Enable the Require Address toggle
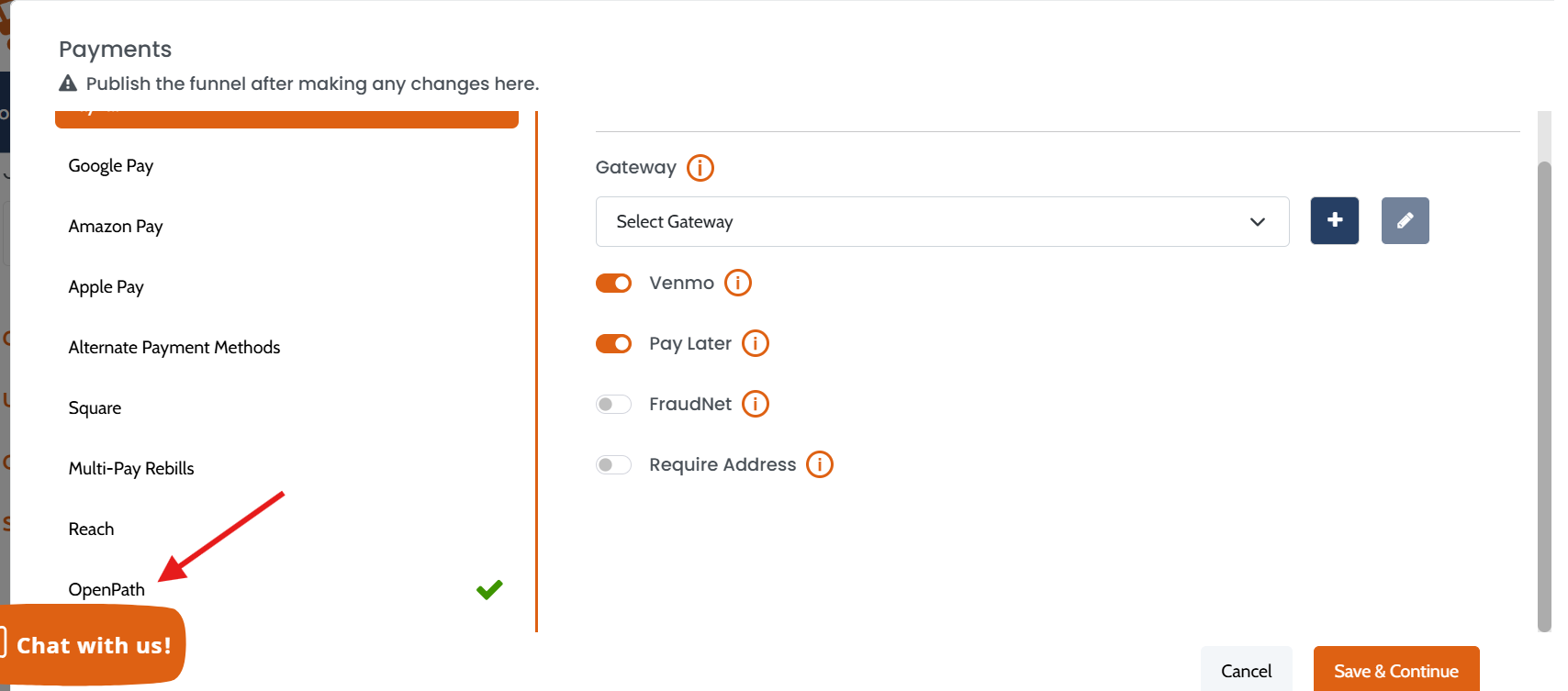 613,464
